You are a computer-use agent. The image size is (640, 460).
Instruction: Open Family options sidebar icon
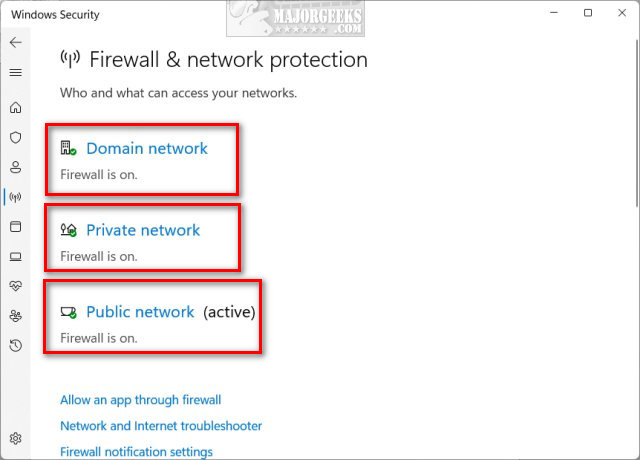pyautogui.click(x=15, y=316)
